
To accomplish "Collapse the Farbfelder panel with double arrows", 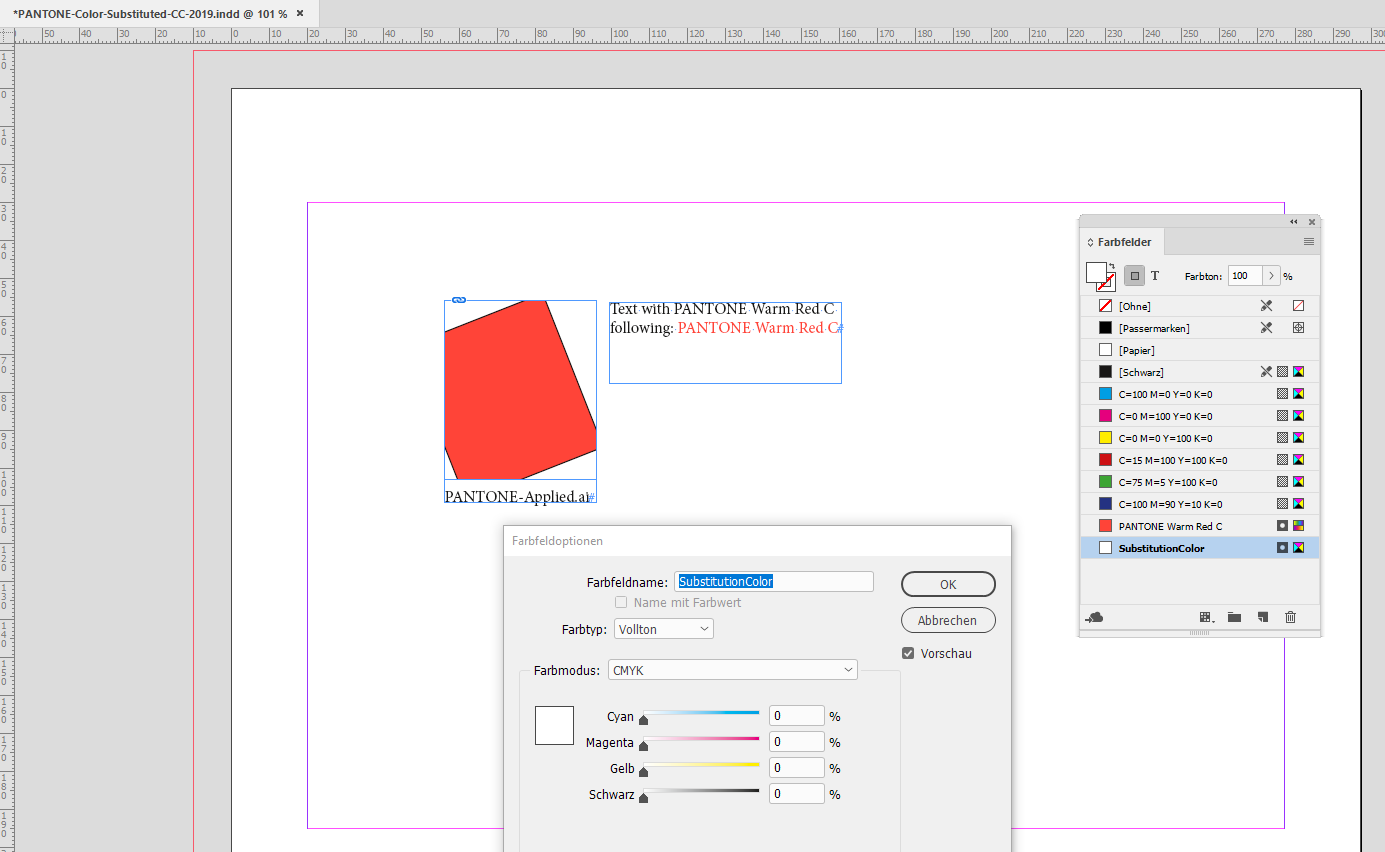I will pyautogui.click(x=1293, y=222).
